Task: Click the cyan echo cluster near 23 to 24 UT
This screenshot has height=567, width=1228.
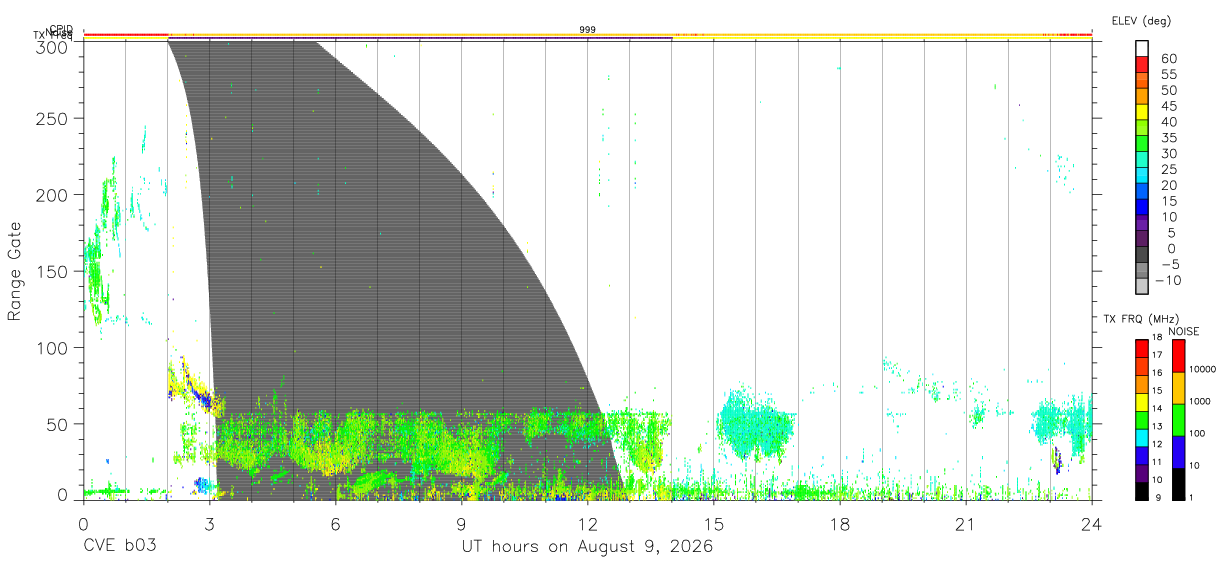Action: (x=1062, y=422)
